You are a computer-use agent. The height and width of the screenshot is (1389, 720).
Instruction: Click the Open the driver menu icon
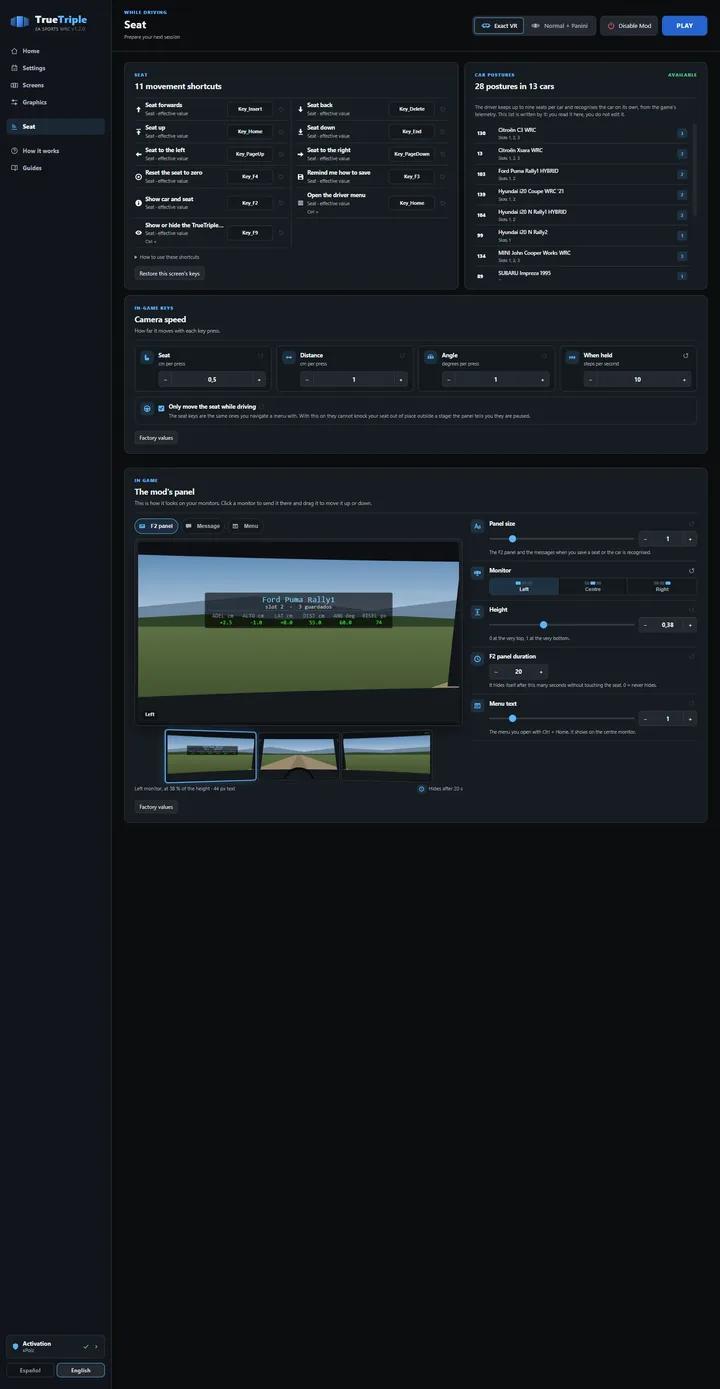(300, 202)
